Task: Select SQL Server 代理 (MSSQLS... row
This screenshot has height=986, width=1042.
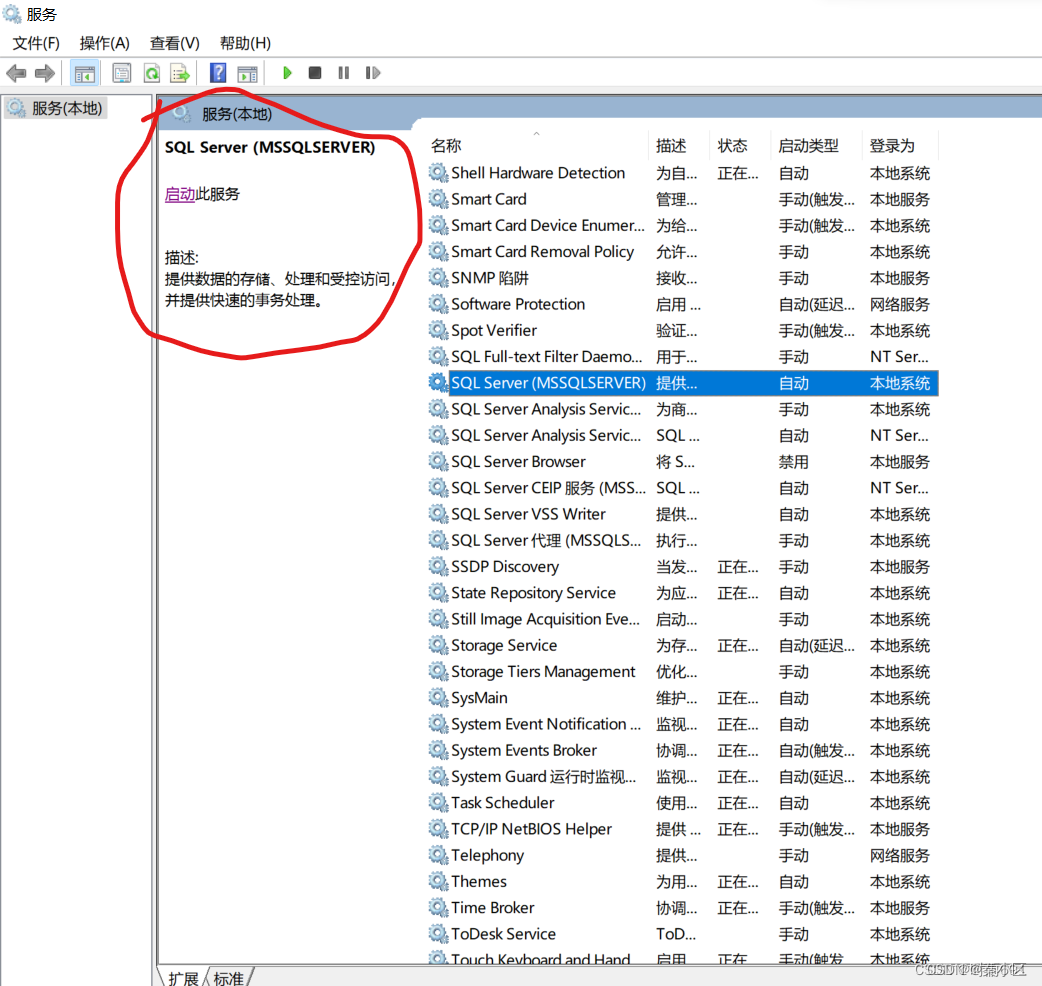Action: tap(683, 540)
